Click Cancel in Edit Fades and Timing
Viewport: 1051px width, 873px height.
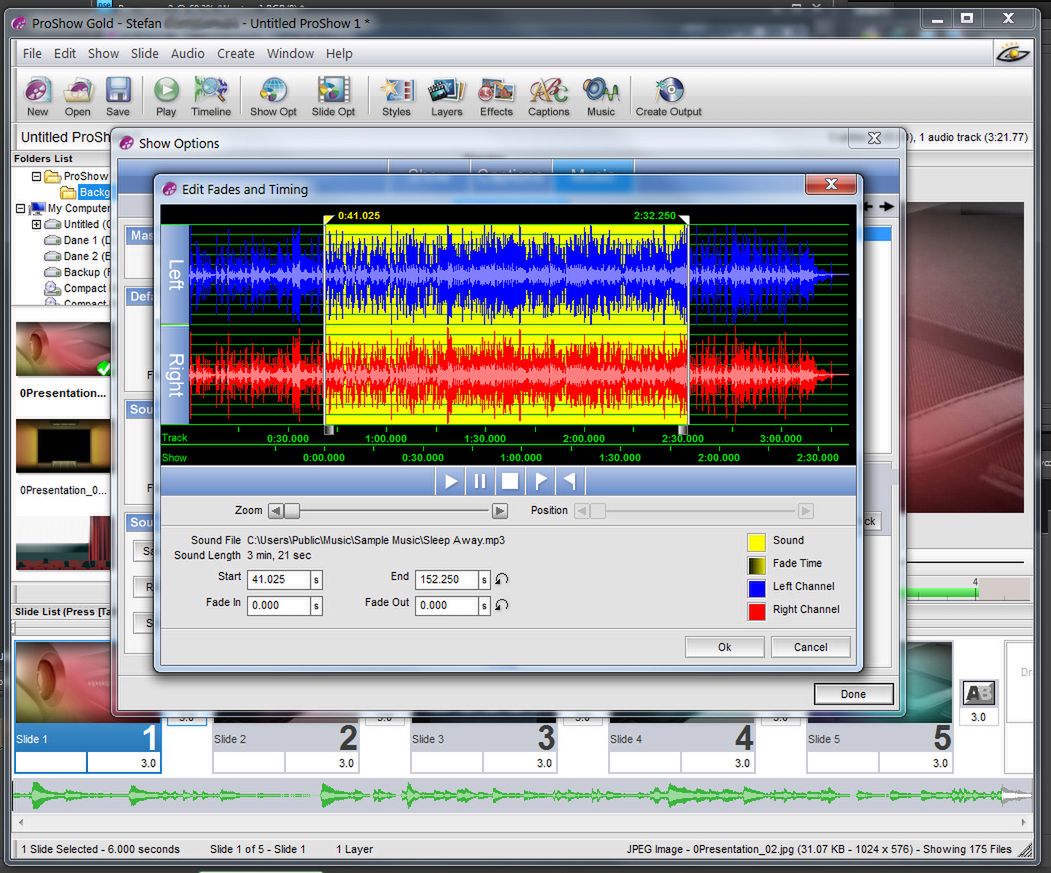coord(810,647)
